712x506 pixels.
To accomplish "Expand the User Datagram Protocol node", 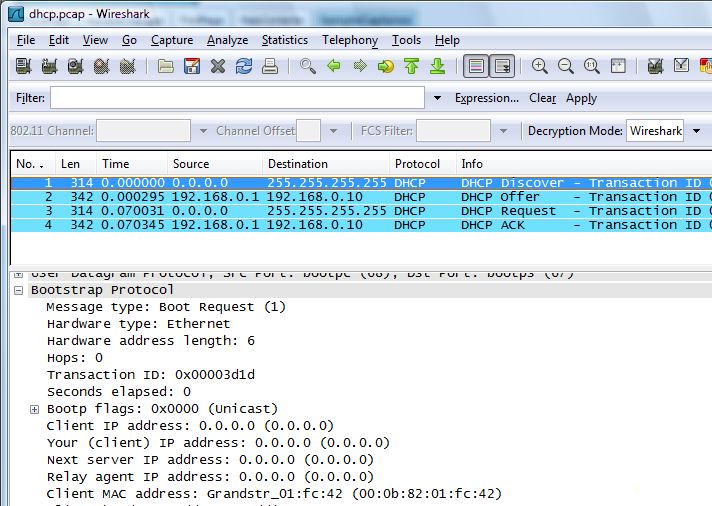I will tap(19, 274).
